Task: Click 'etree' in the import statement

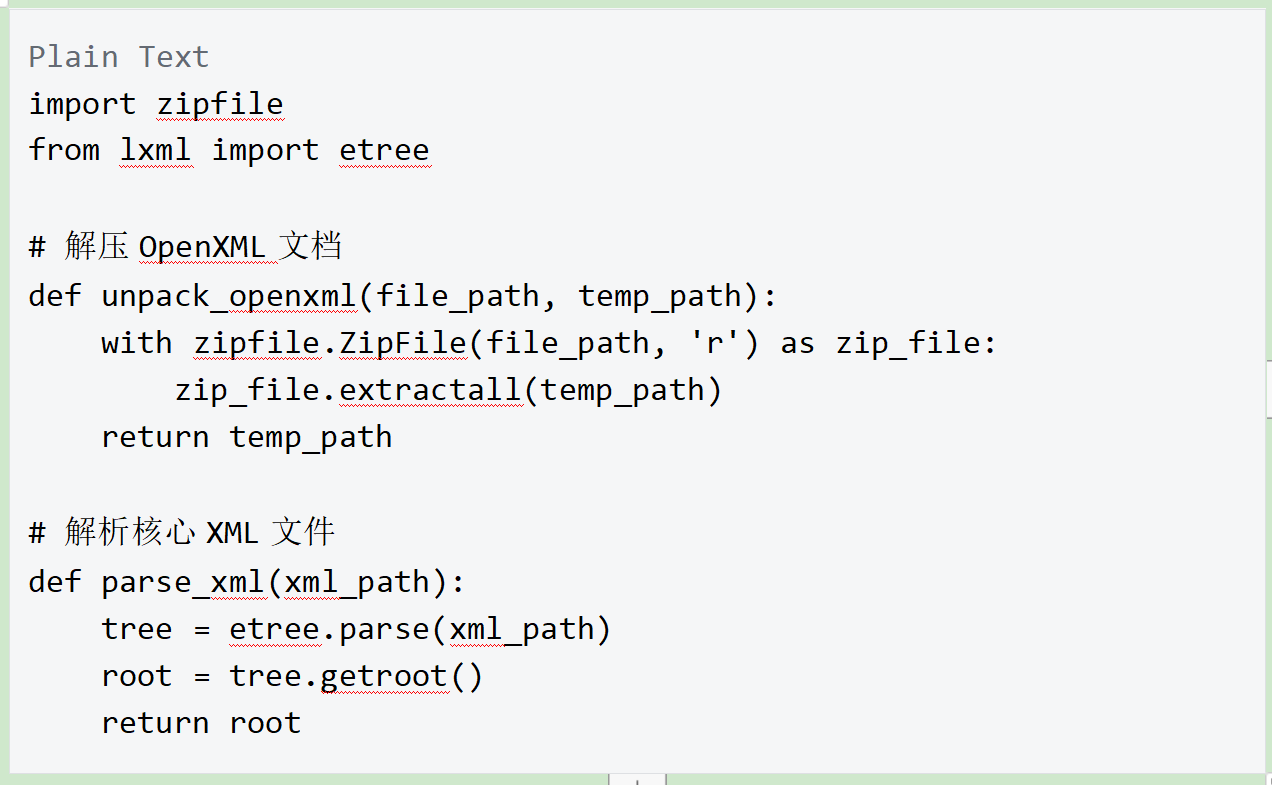Action: click(384, 150)
